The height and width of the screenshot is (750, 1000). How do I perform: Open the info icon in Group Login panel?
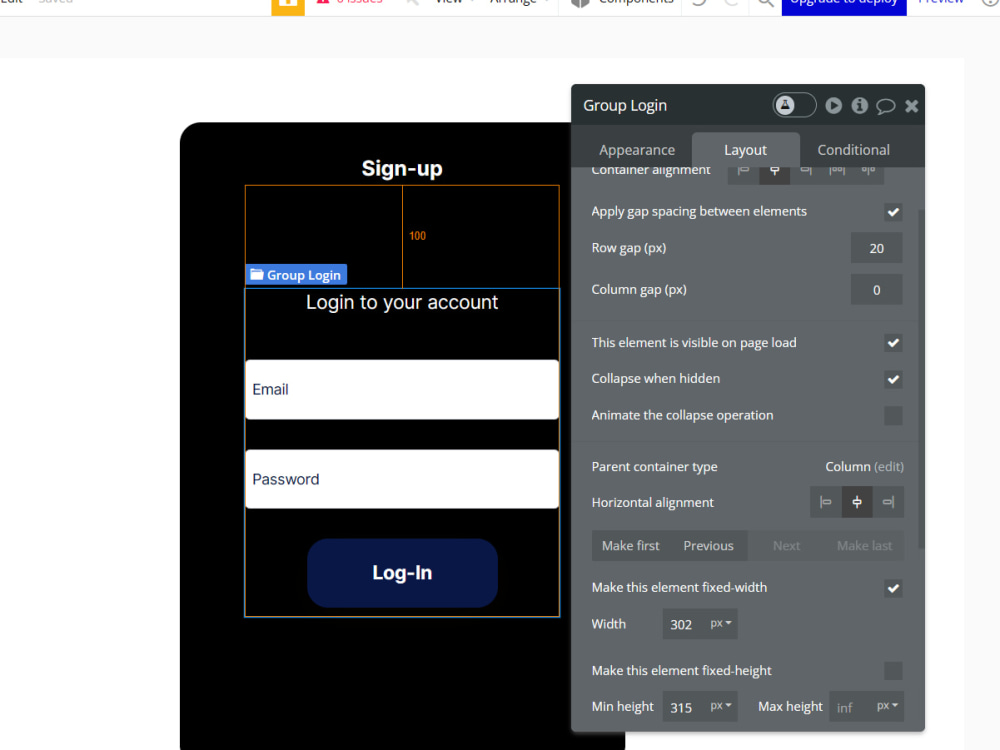(x=860, y=105)
